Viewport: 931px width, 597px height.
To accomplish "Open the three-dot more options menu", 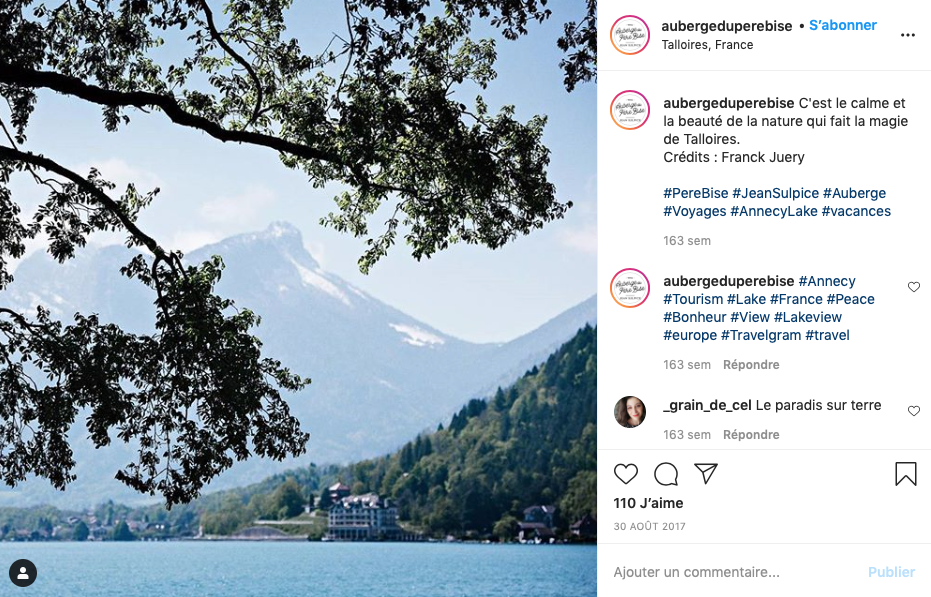I will (907, 35).
